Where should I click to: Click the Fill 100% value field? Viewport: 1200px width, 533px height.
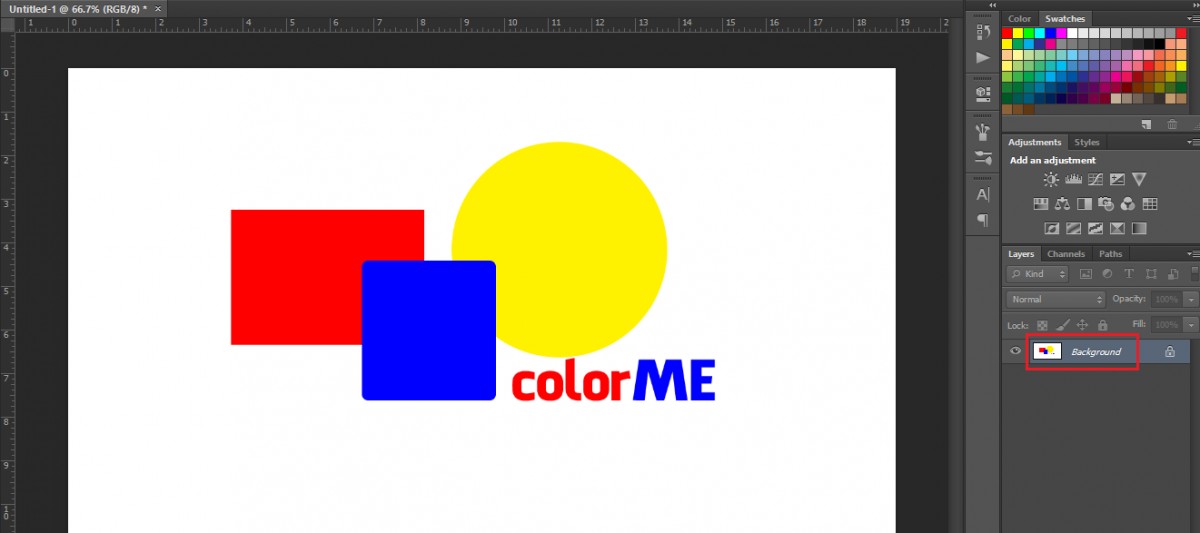tap(1166, 325)
